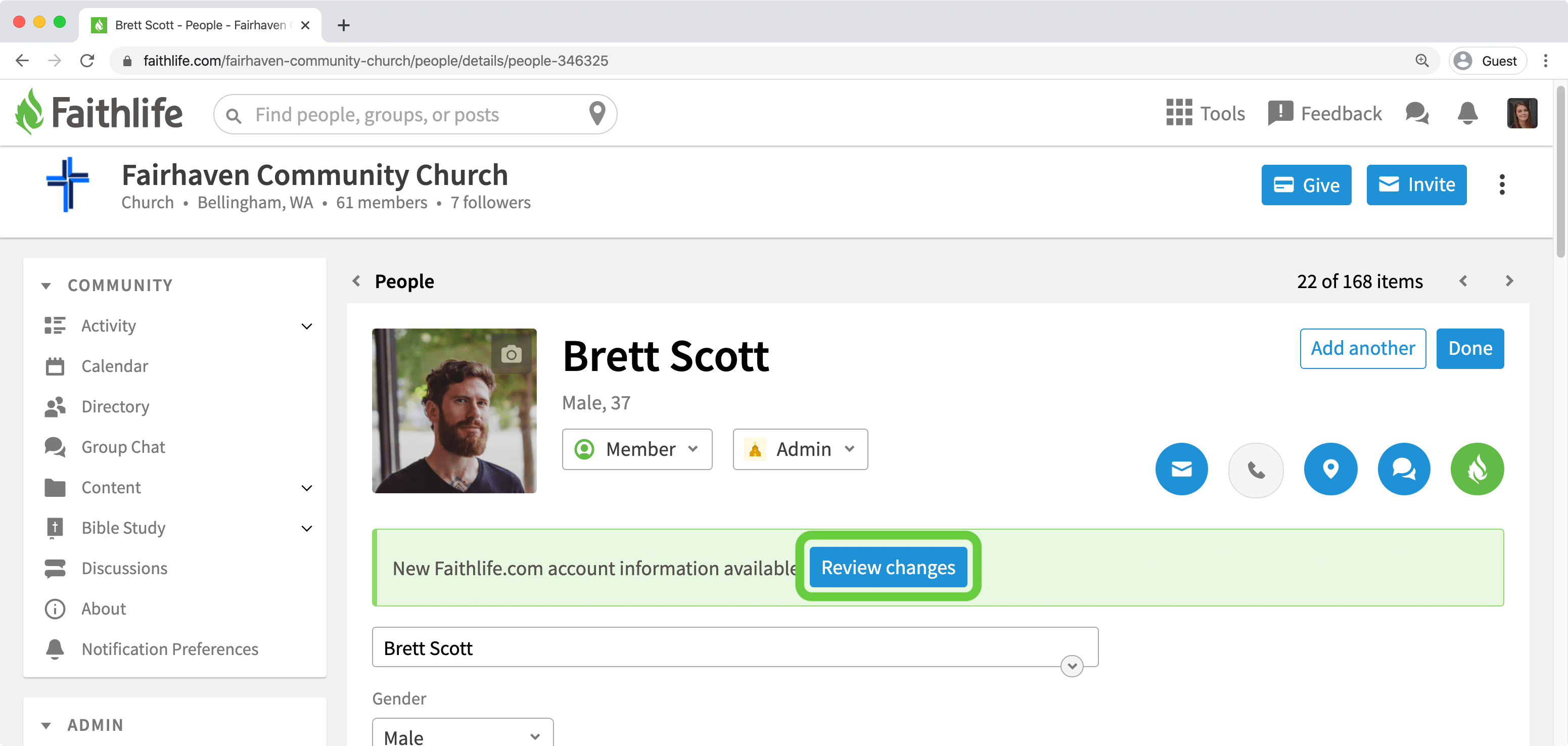Click Review changes button
Screen dimensions: 1568x746
pos(888,567)
